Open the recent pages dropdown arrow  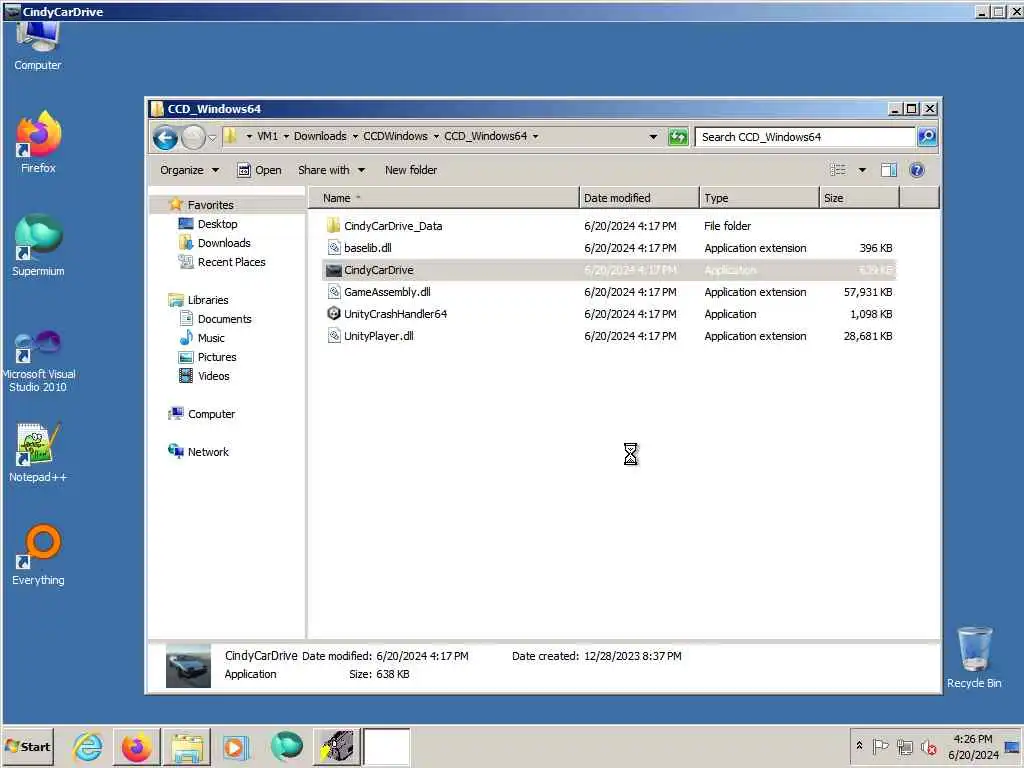pyautogui.click(x=212, y=138)
